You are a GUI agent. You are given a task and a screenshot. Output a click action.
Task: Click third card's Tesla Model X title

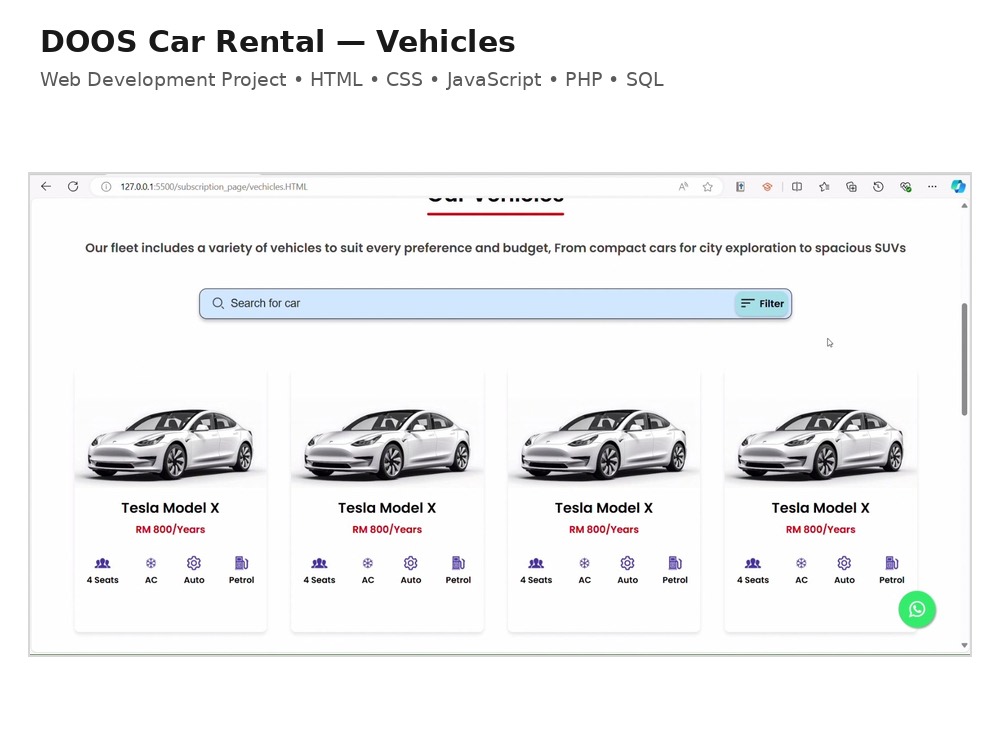pos(604,508)
